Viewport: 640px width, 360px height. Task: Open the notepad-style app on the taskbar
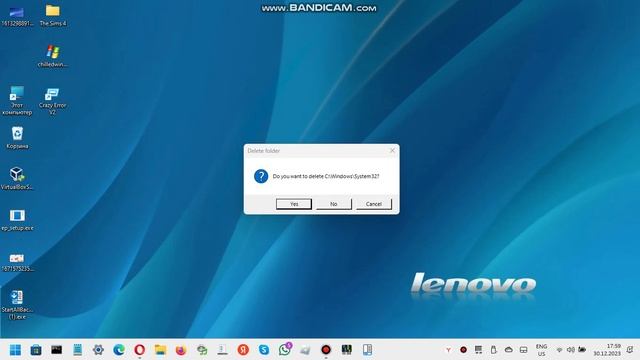click(78, 350)
